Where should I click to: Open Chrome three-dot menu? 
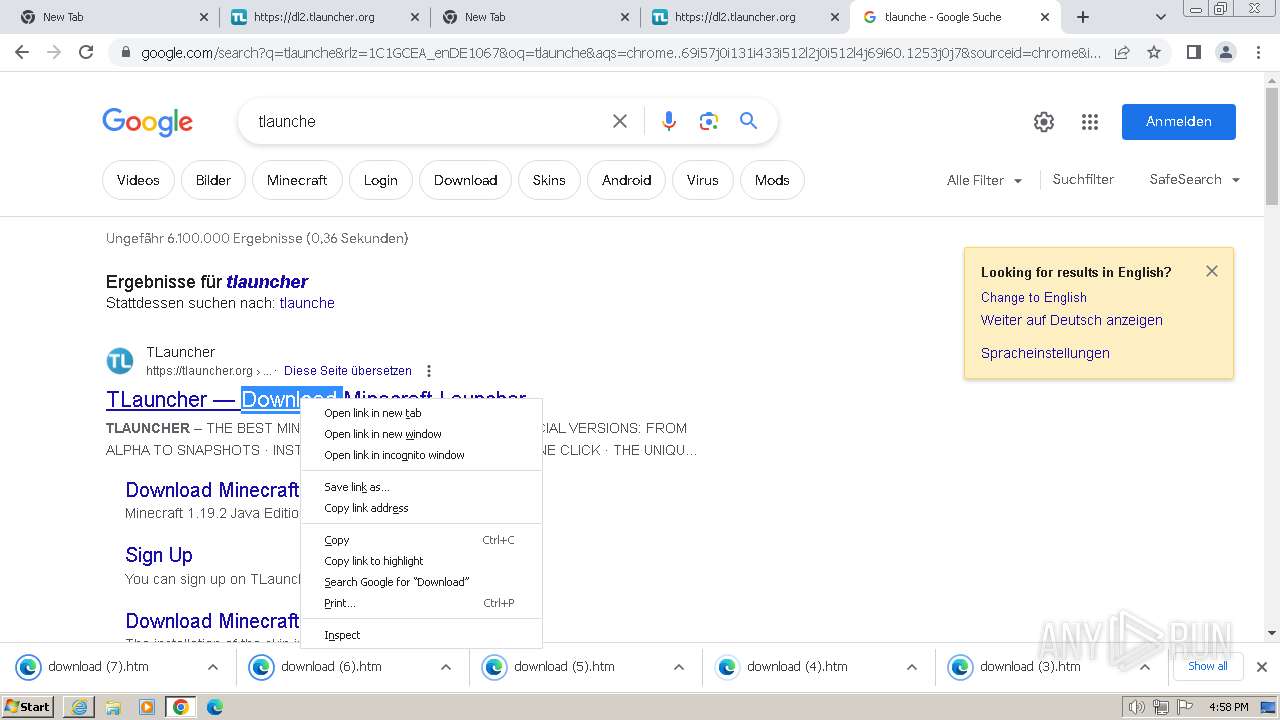click(x=1258, y=52)
